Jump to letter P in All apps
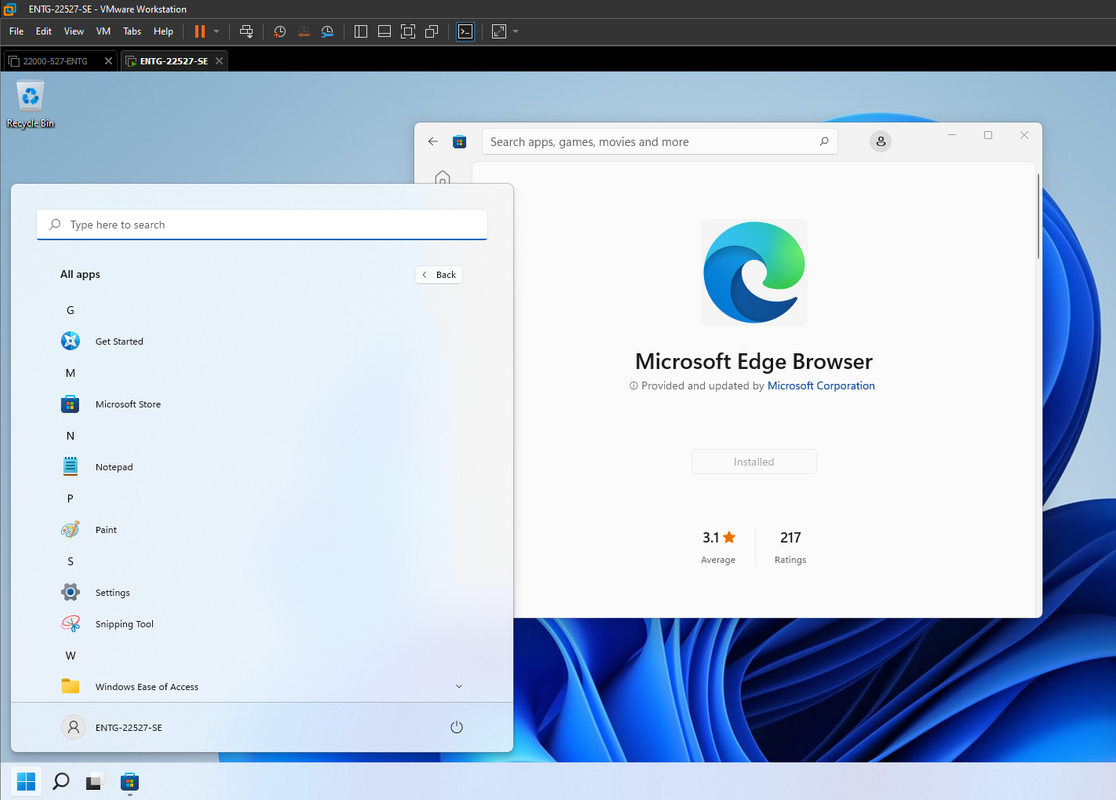The image size is (1116, 800). point(70,498)
